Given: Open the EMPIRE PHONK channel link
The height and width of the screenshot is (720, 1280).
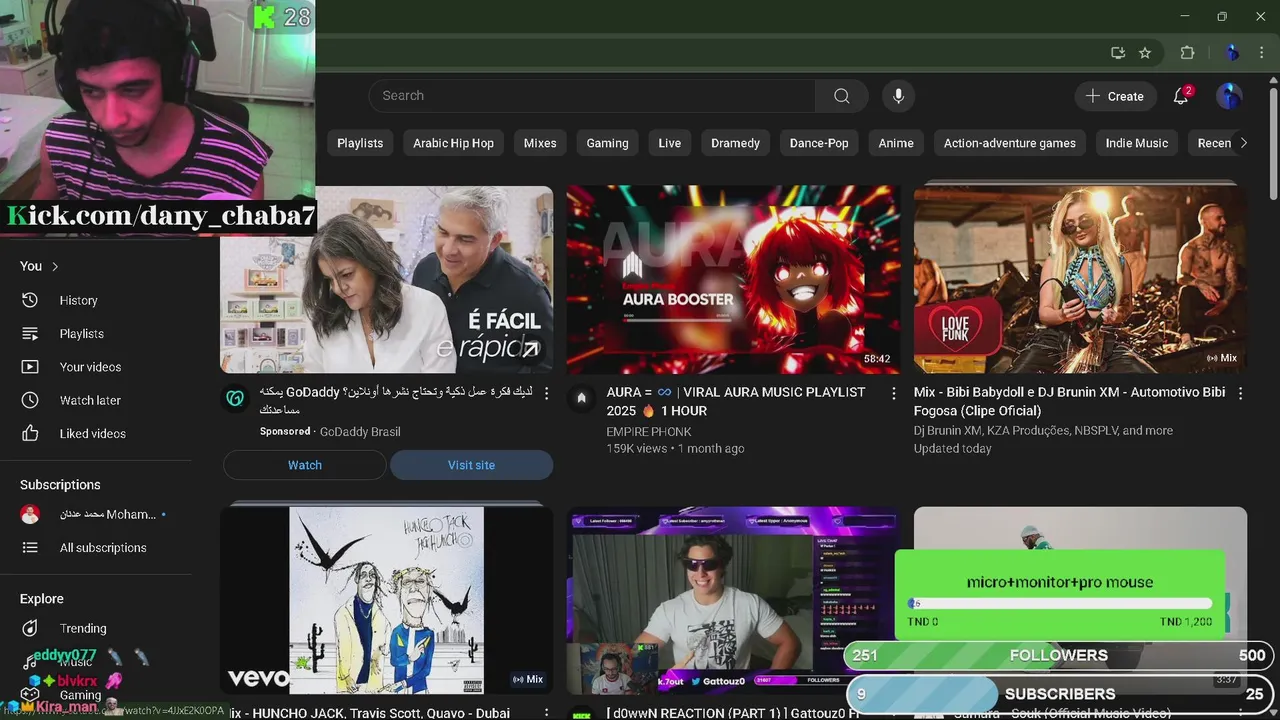Looking at the screenshot, I should (649, 432).
